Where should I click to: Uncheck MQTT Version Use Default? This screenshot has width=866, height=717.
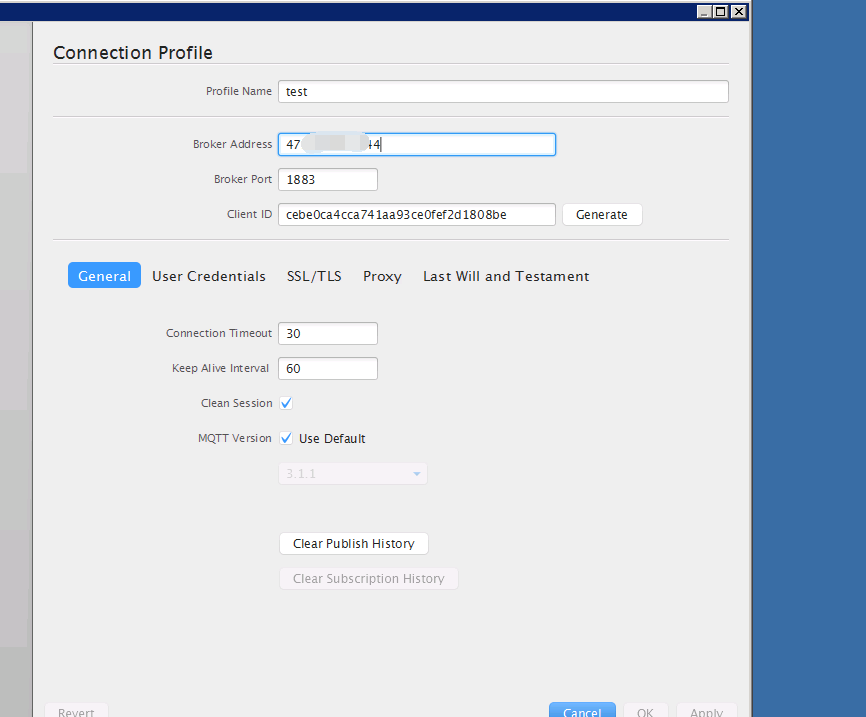click(286, 439)
